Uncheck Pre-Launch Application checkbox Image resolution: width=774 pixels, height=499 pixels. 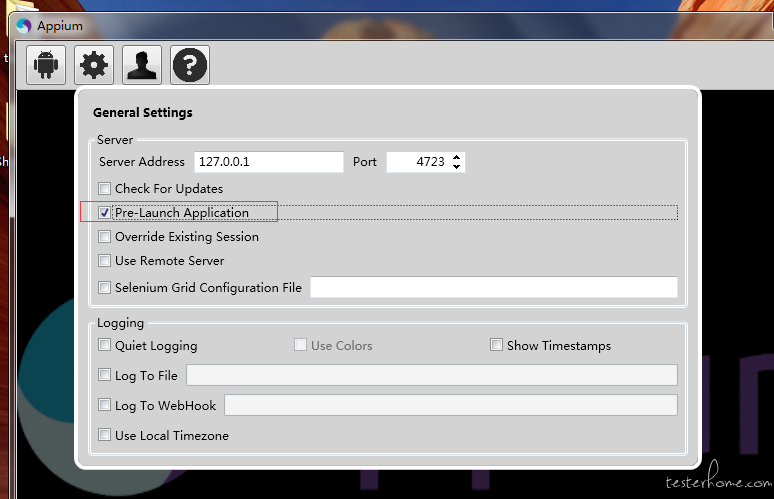point(104,212)
